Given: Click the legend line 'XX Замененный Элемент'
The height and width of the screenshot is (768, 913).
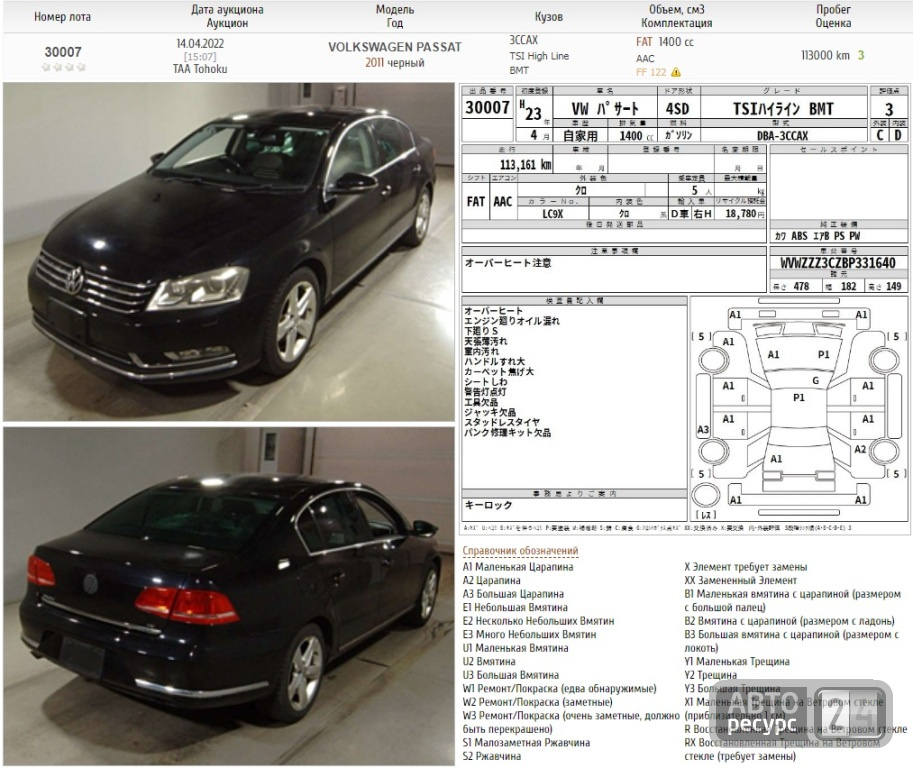Looking at the screenshot, I should pyautogui.click(x=741, y=580).
